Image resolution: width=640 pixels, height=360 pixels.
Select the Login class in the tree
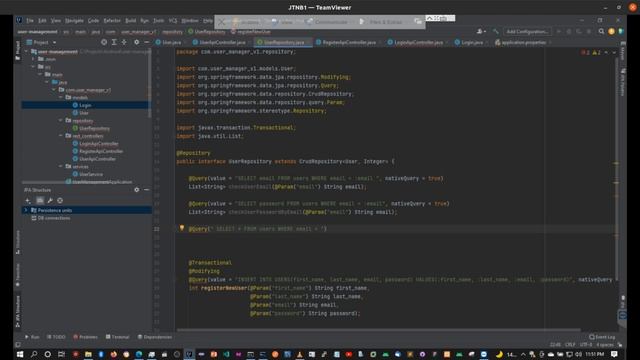(x=85, y=105)
